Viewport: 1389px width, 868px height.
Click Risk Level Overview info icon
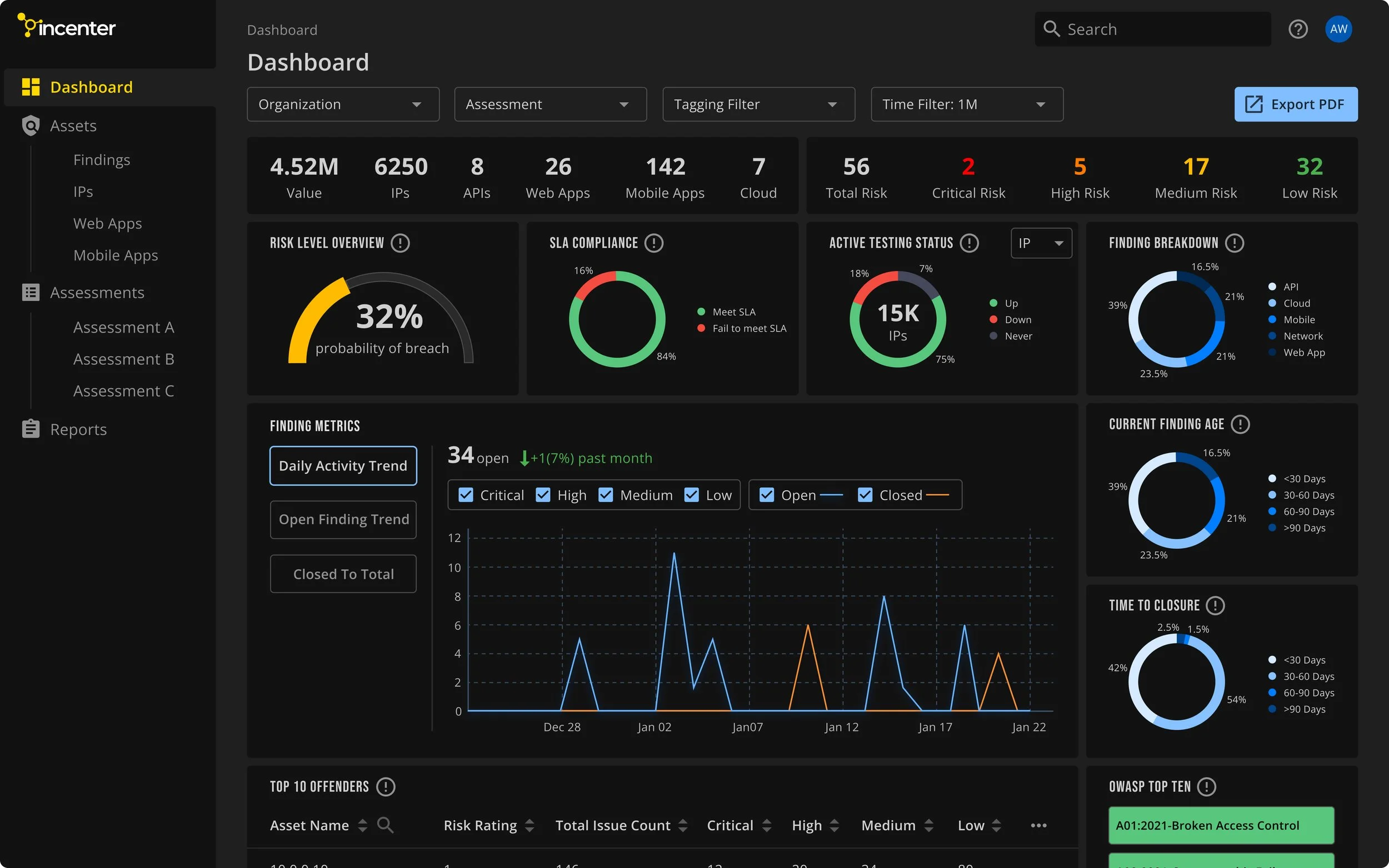(400, 243)
